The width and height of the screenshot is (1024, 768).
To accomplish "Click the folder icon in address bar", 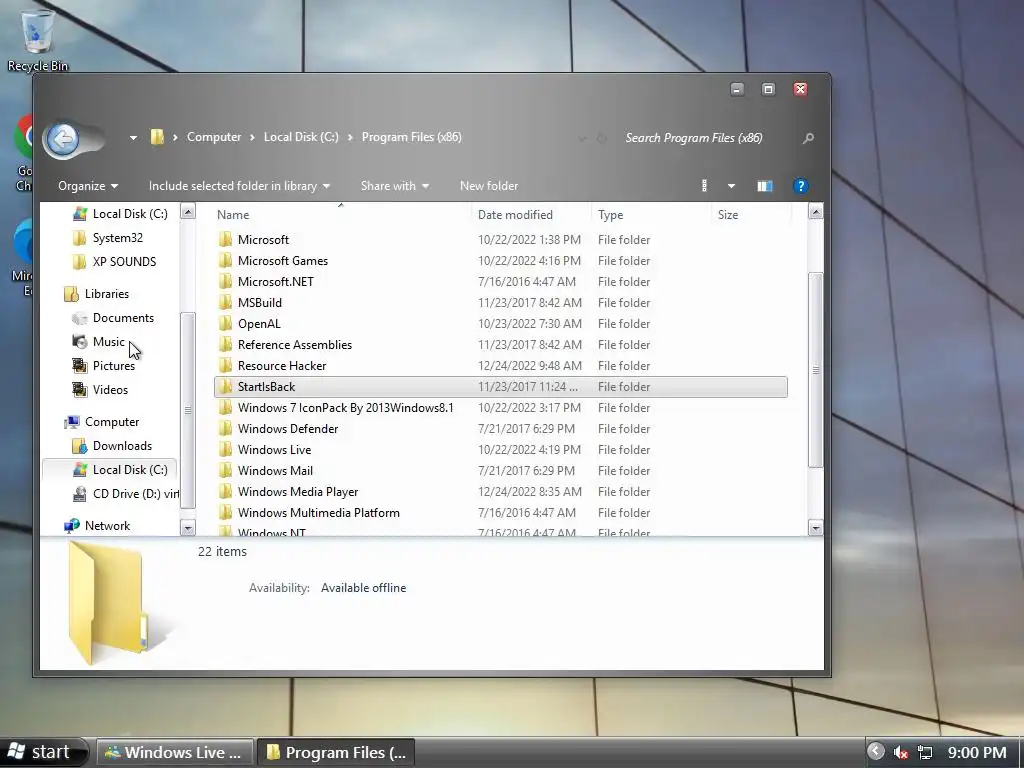I will (x=157, y=136).
